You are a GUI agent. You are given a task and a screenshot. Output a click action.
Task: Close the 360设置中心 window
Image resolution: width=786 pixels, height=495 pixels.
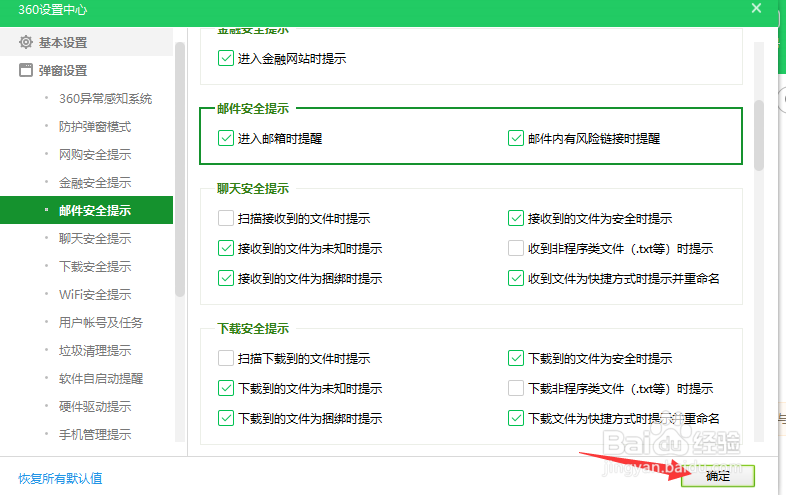(x=756, y=8)
